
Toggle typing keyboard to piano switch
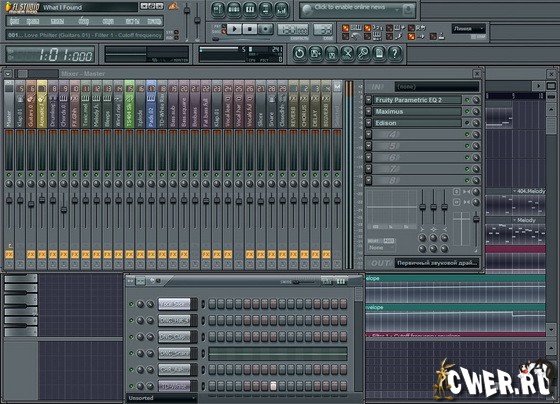(346, 28)
